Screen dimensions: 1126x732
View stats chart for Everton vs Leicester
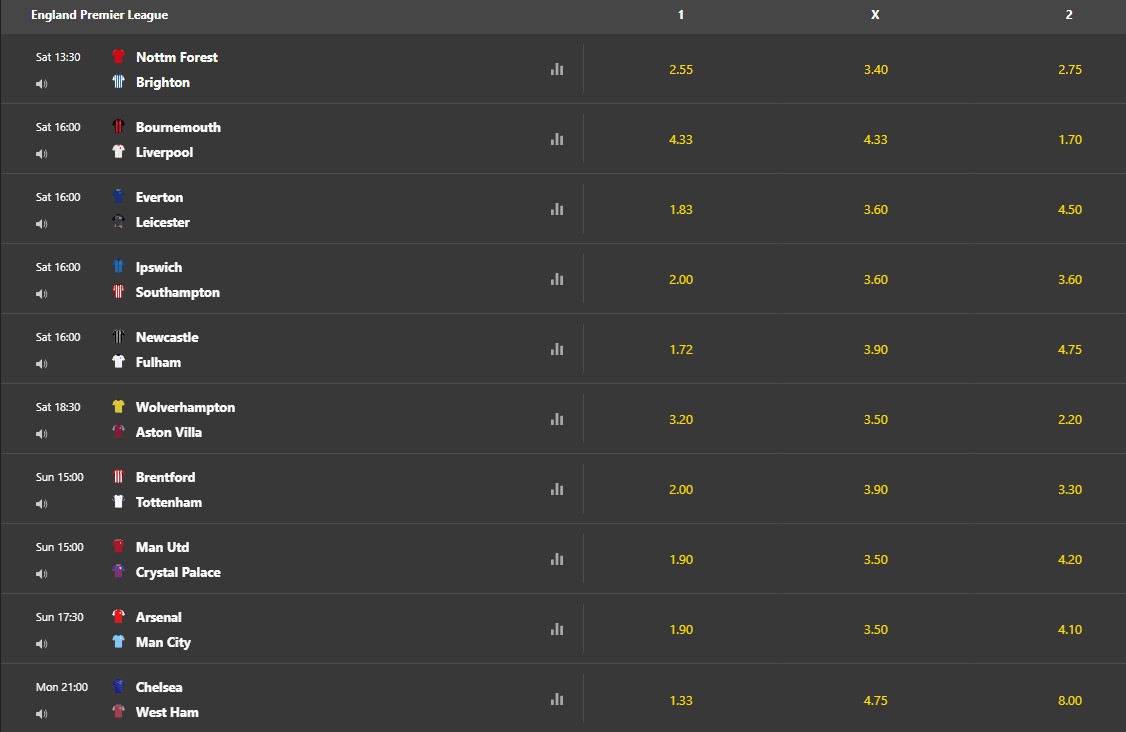(557, 210)
